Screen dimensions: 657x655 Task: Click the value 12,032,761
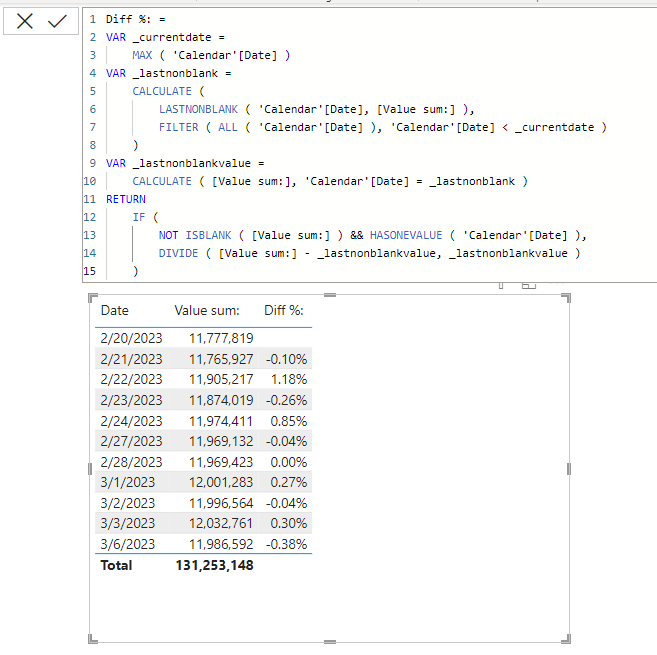(x=221, y=523)
